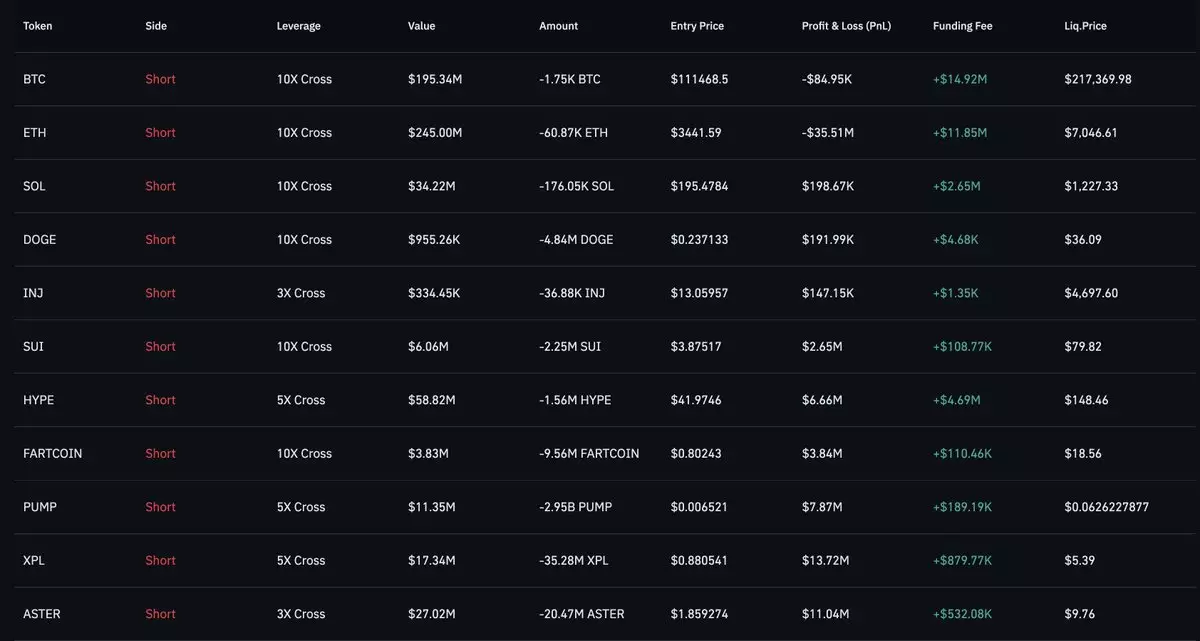
Task: Click the Token column header
Action: (38, 26)
